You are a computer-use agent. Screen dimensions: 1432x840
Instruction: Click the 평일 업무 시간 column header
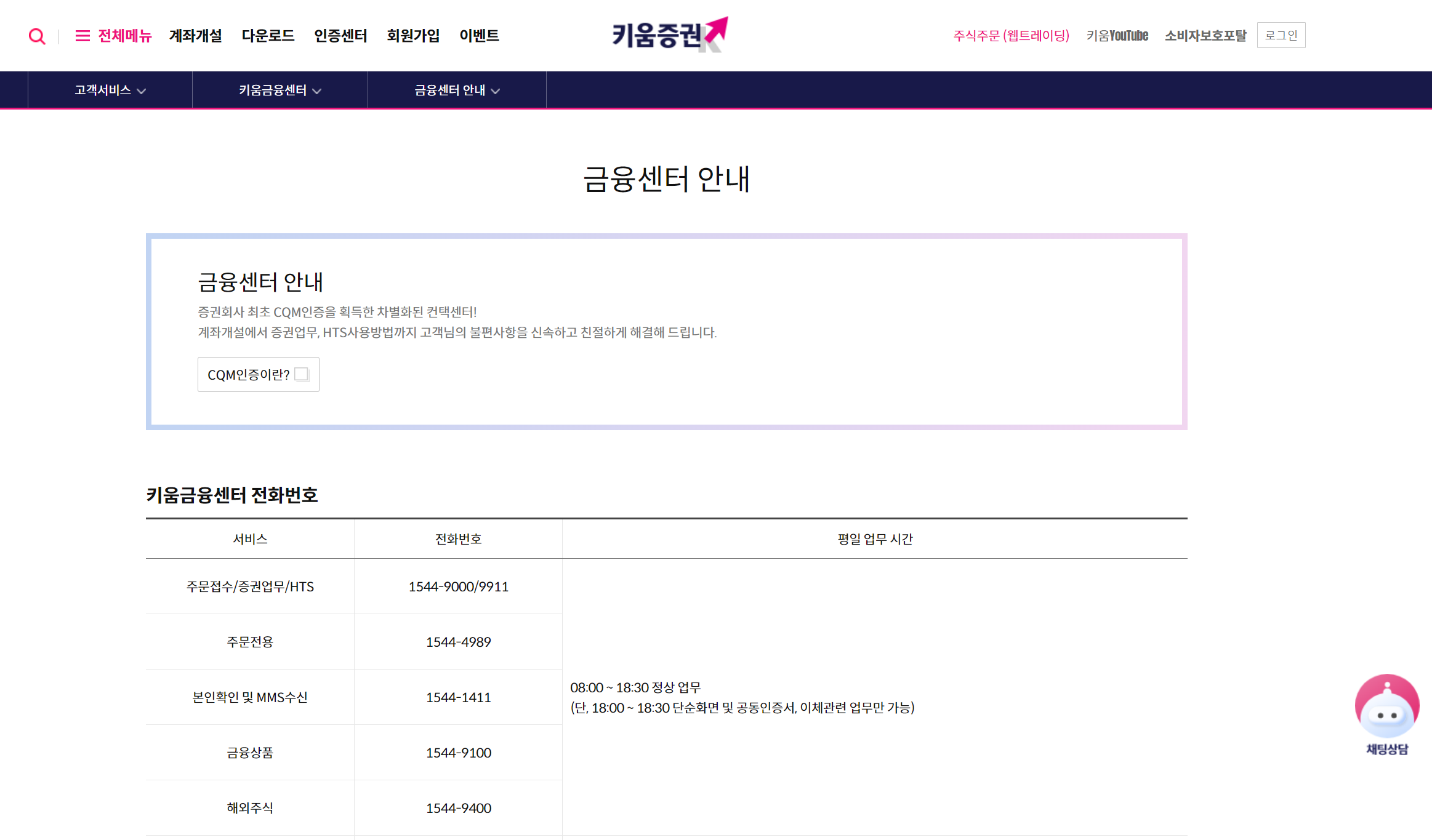click(x=875, y=539)
